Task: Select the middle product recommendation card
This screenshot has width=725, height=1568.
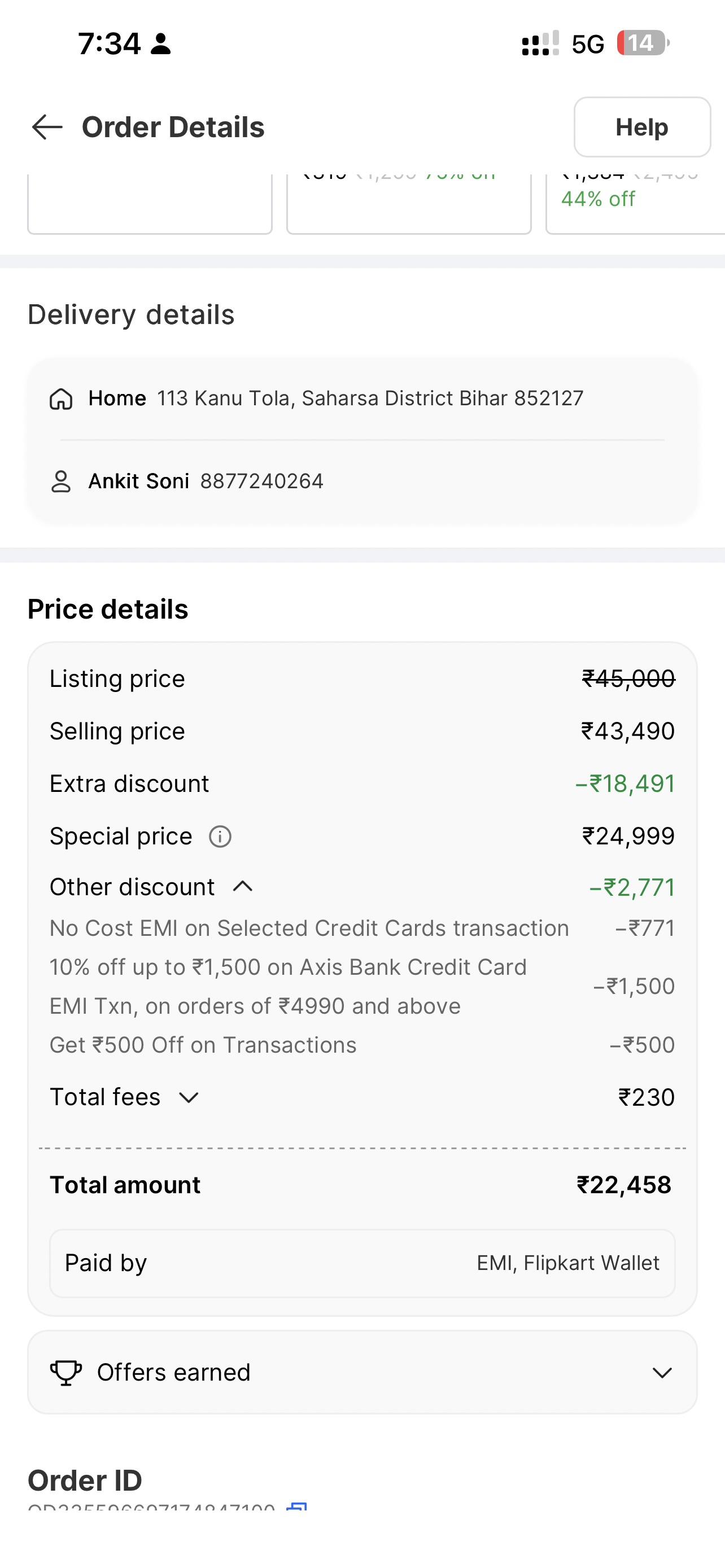Action: [x=408, y=204]
